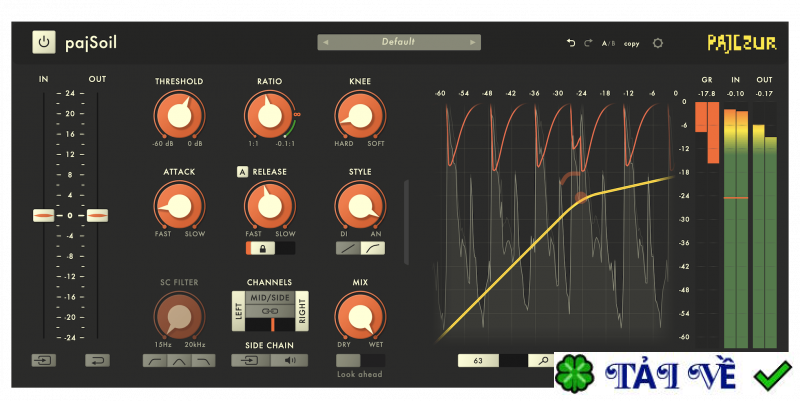Enable external side chain input icon

(x=251, y=361)
